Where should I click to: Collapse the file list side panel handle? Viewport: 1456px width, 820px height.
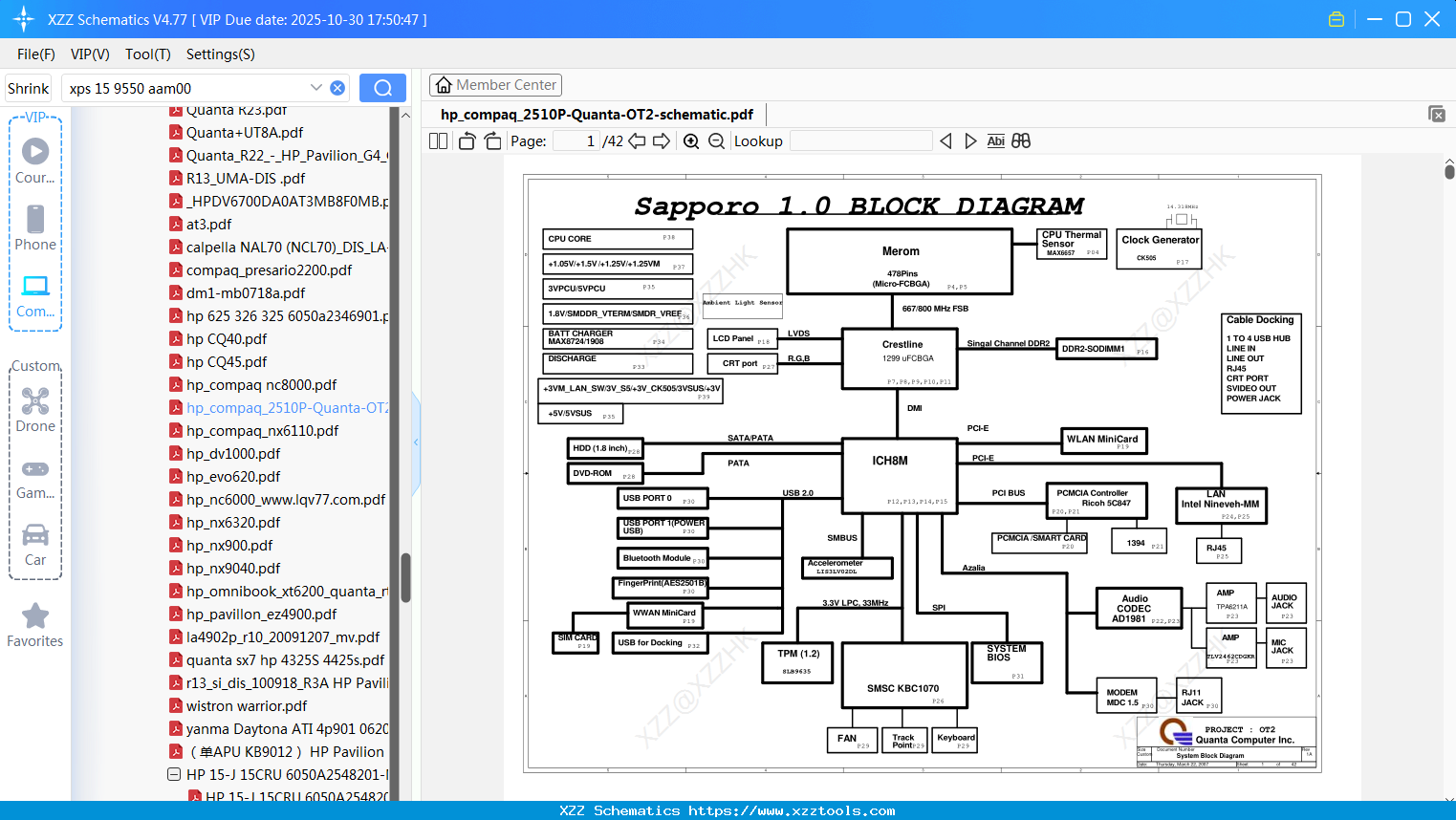[x=416, y=442]
